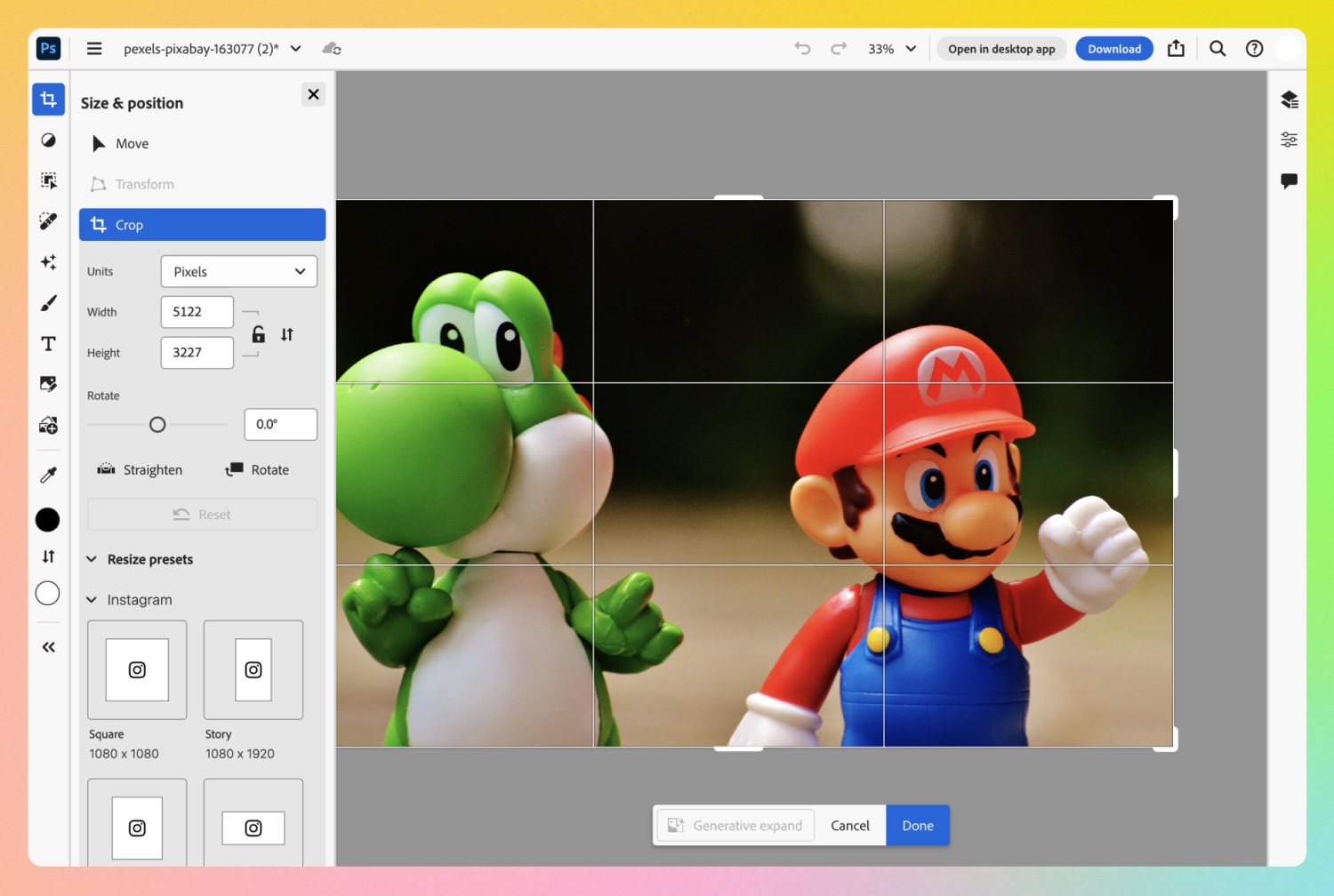The image size is (1334, 896).
Task: Select the Eyedropper tool
Action: [48, 476]
